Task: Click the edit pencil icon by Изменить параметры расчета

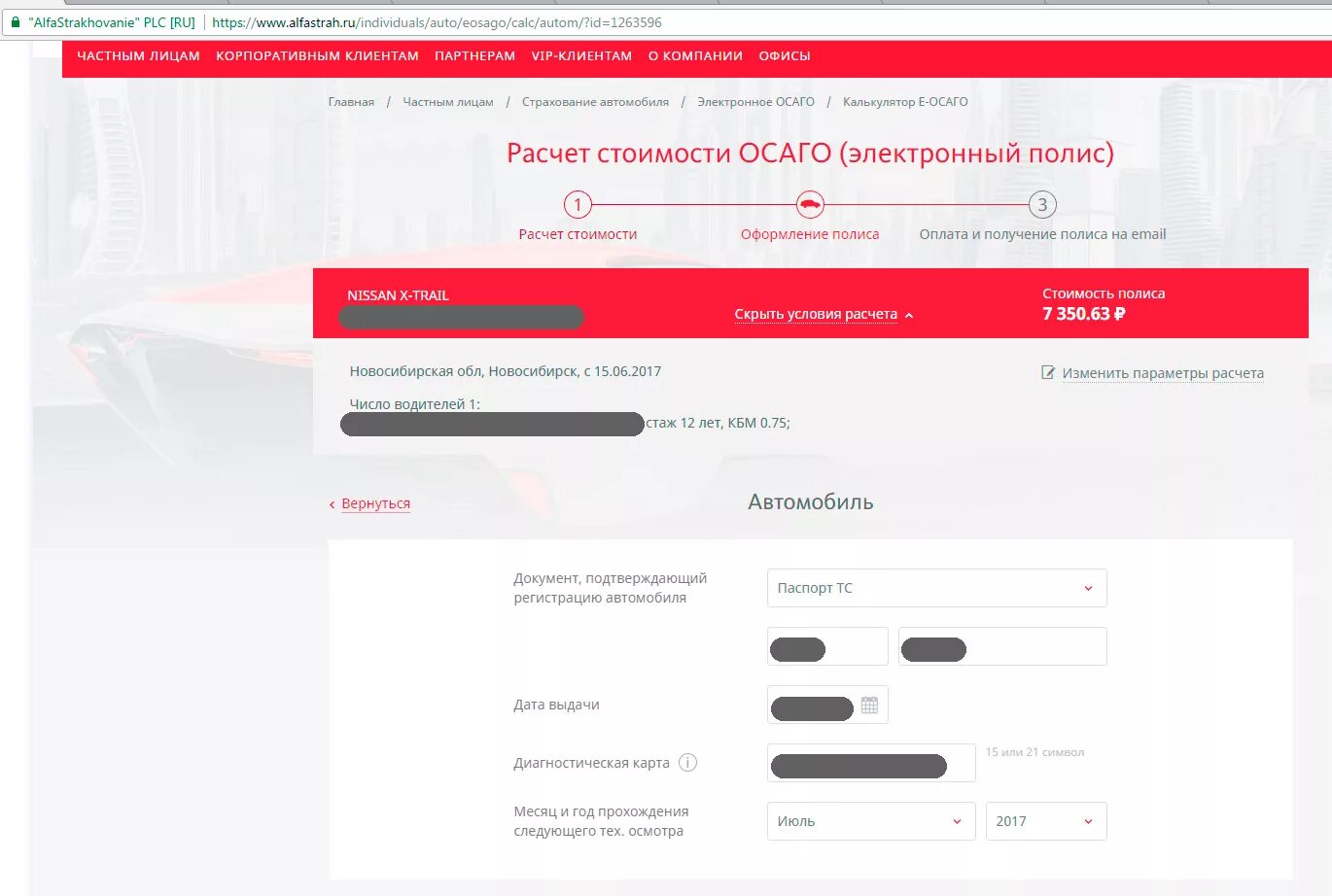Action: [x=1048, y=372]
